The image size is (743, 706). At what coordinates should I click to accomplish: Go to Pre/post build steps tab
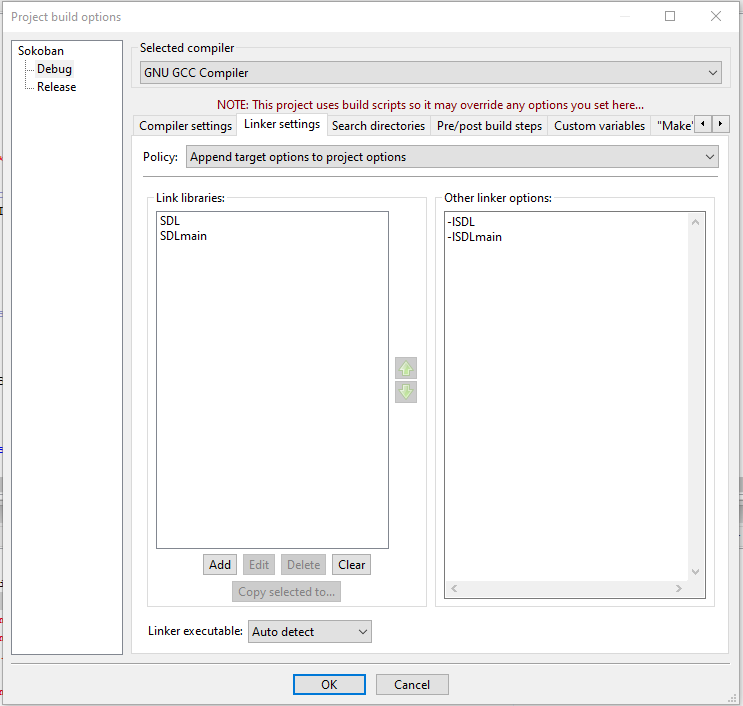(x=489, y=126)
